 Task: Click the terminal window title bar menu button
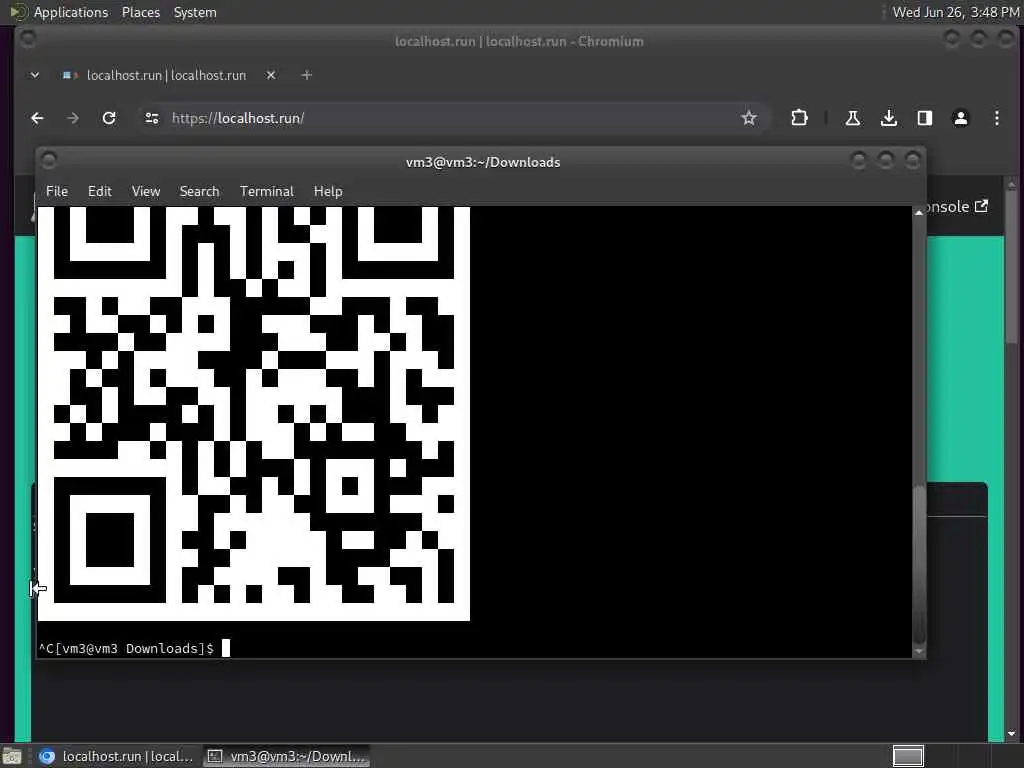click(x=49, y=160)
